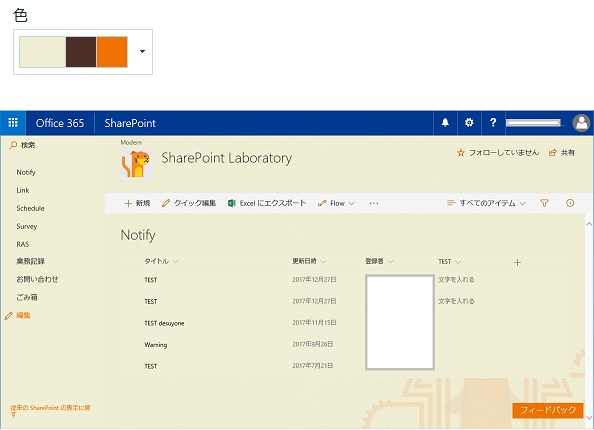Image resolution: width=594 pixels, height=430 pixels.
Task: Open RAS in the left navigation
Action: point(23,244)
